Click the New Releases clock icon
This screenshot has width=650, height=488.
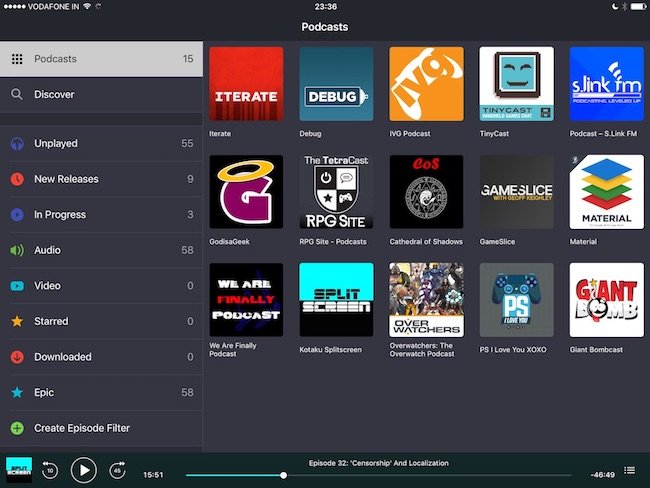17,179
